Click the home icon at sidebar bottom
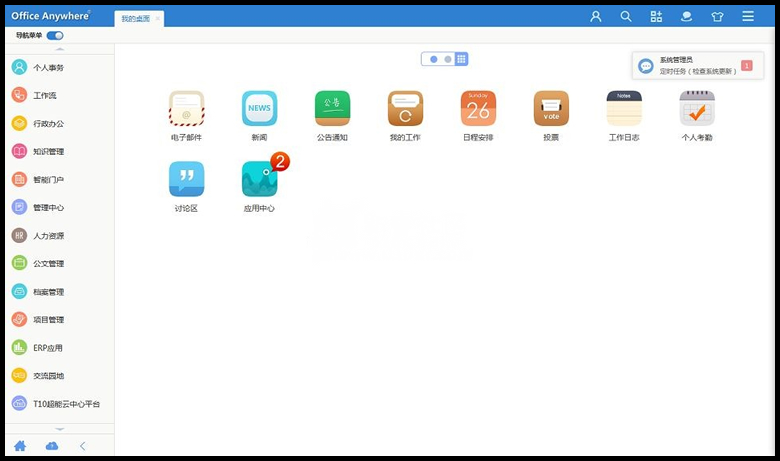 tap(20, 446)
